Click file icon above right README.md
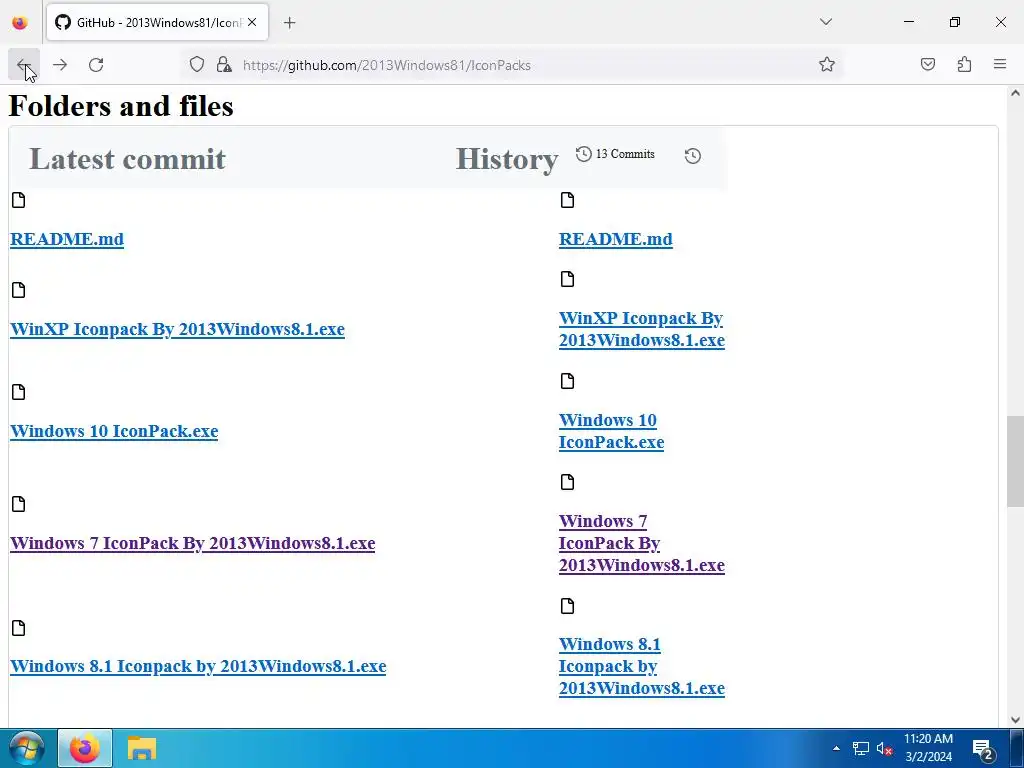Viewport: 1024px width, 768px height. [568, 200]
